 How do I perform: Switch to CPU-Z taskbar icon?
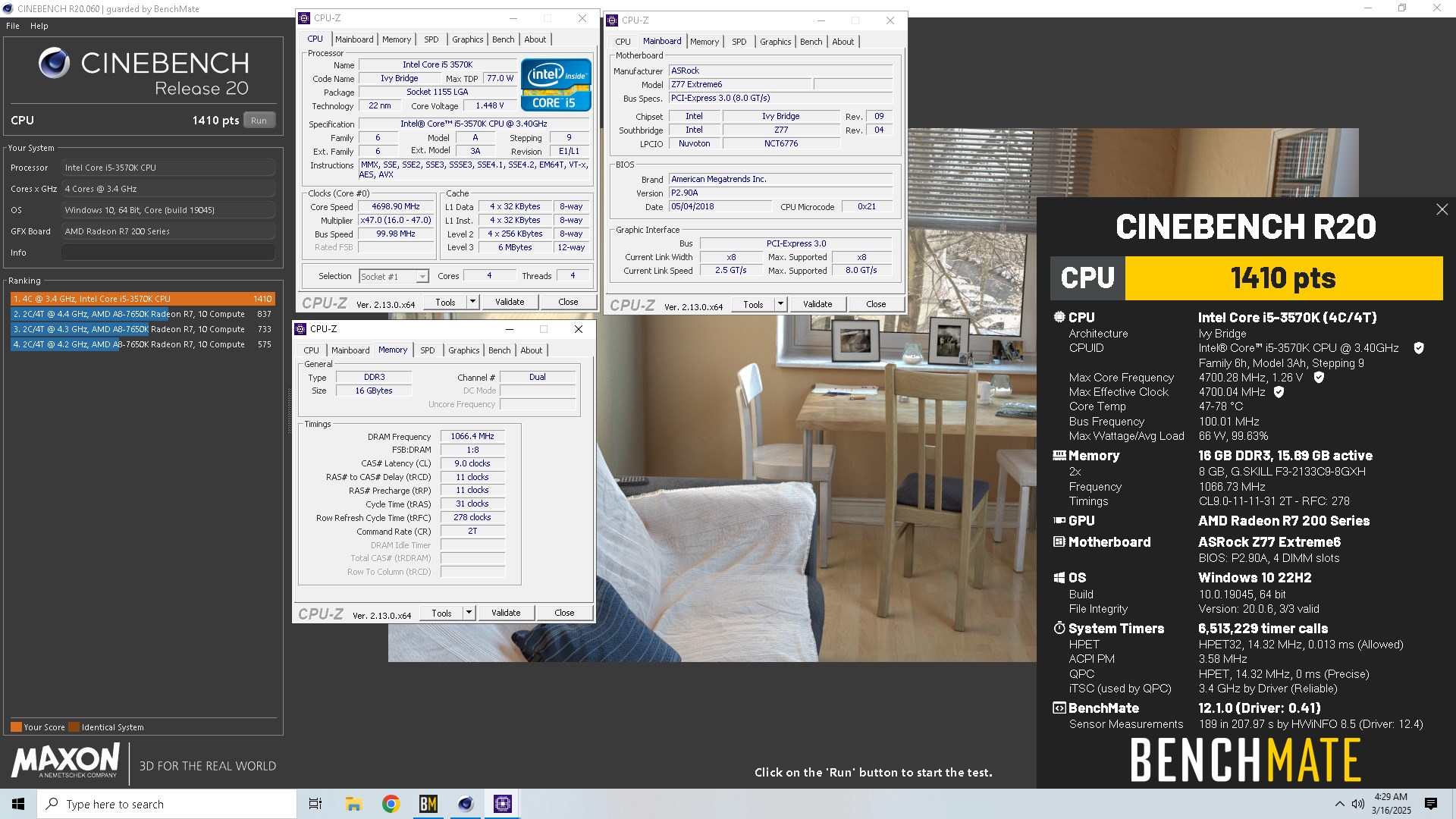tap(502, 804)
